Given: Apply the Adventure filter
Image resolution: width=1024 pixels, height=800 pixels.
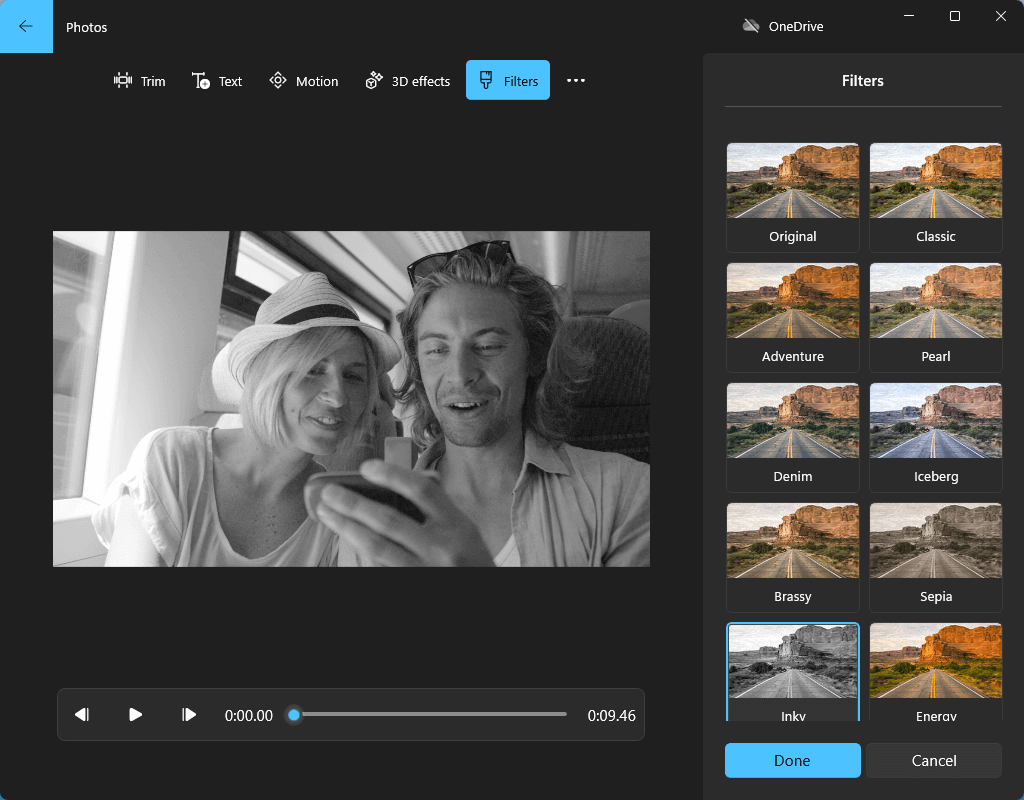Looking at the screenshot, I should click(793, 317).
